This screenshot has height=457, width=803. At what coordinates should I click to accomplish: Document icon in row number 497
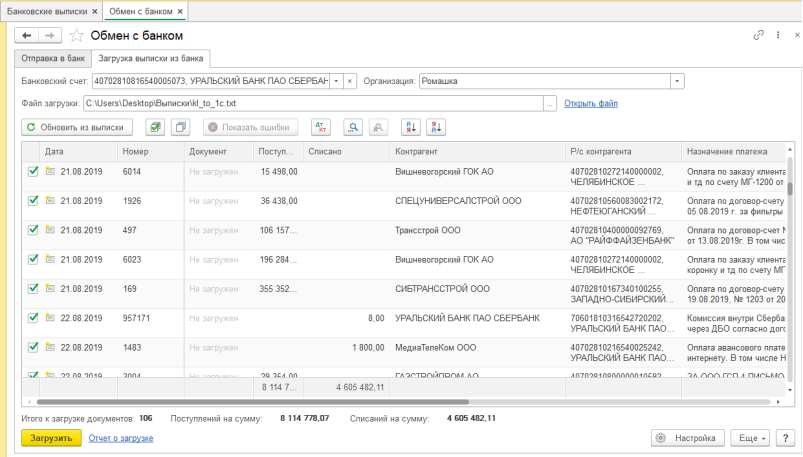tap(50, 230)
